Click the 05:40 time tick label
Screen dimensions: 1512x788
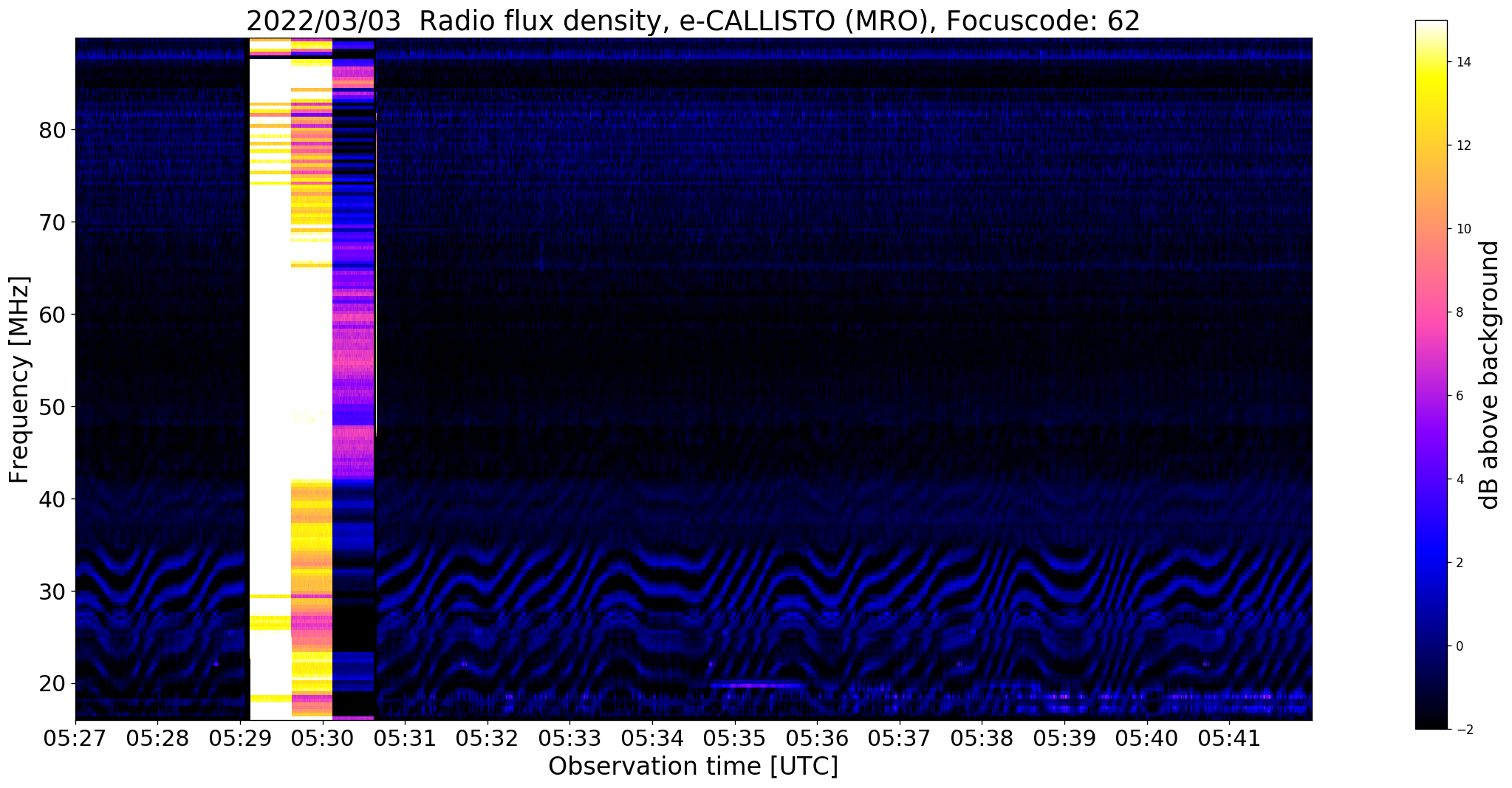(1146, 738)
